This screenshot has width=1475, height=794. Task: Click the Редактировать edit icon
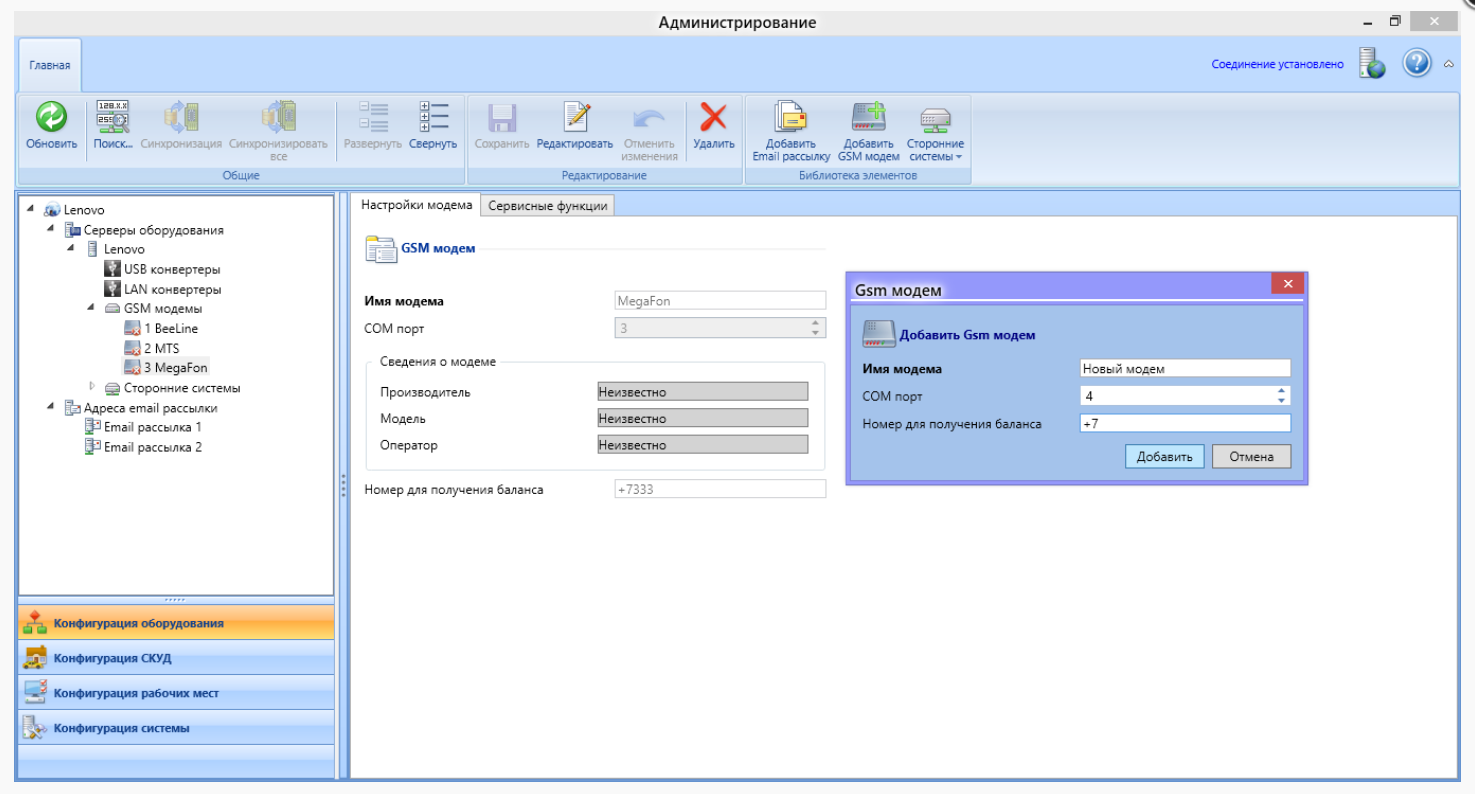coord(574,119)
